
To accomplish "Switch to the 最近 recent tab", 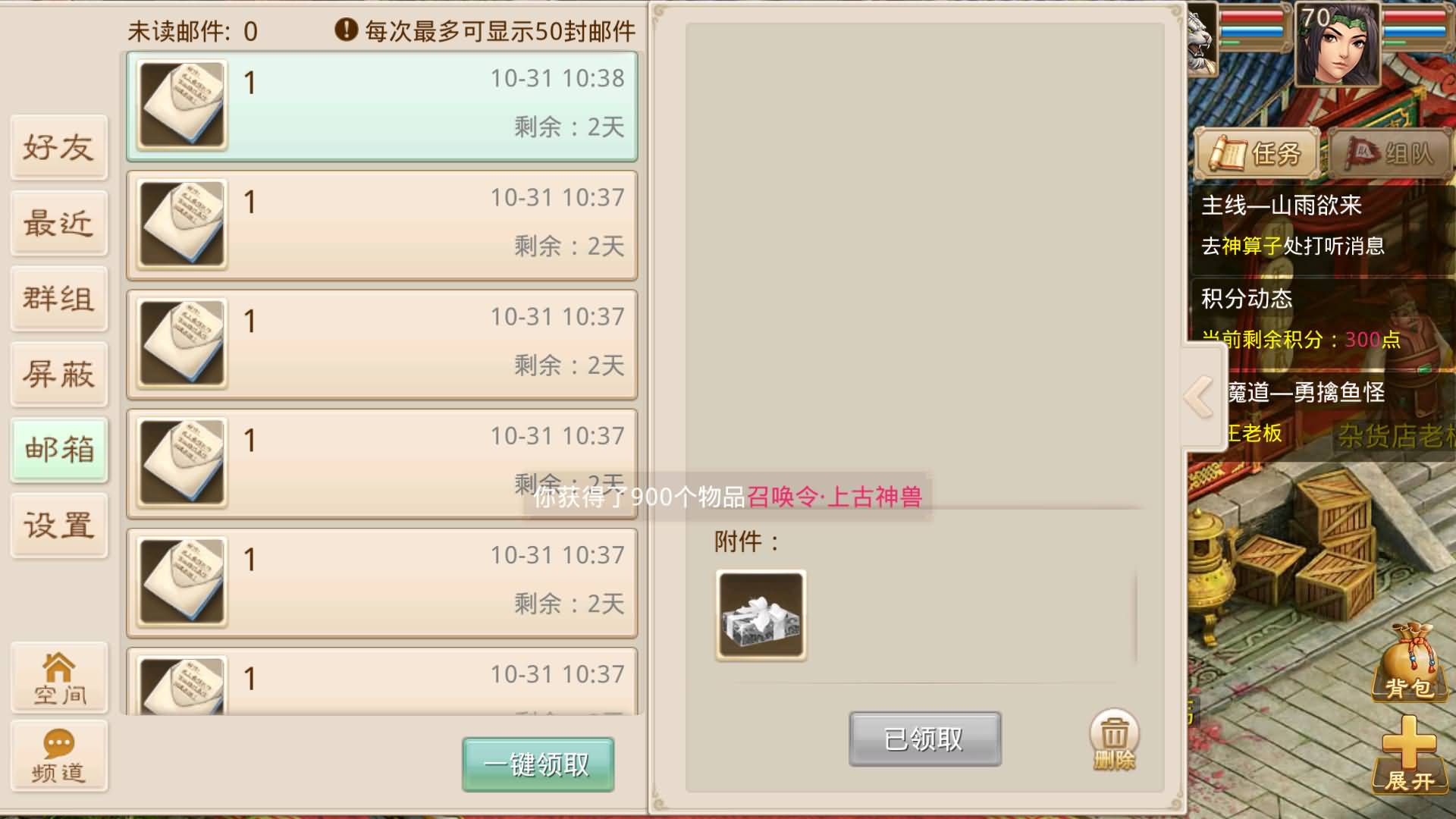I will (59, 223).
